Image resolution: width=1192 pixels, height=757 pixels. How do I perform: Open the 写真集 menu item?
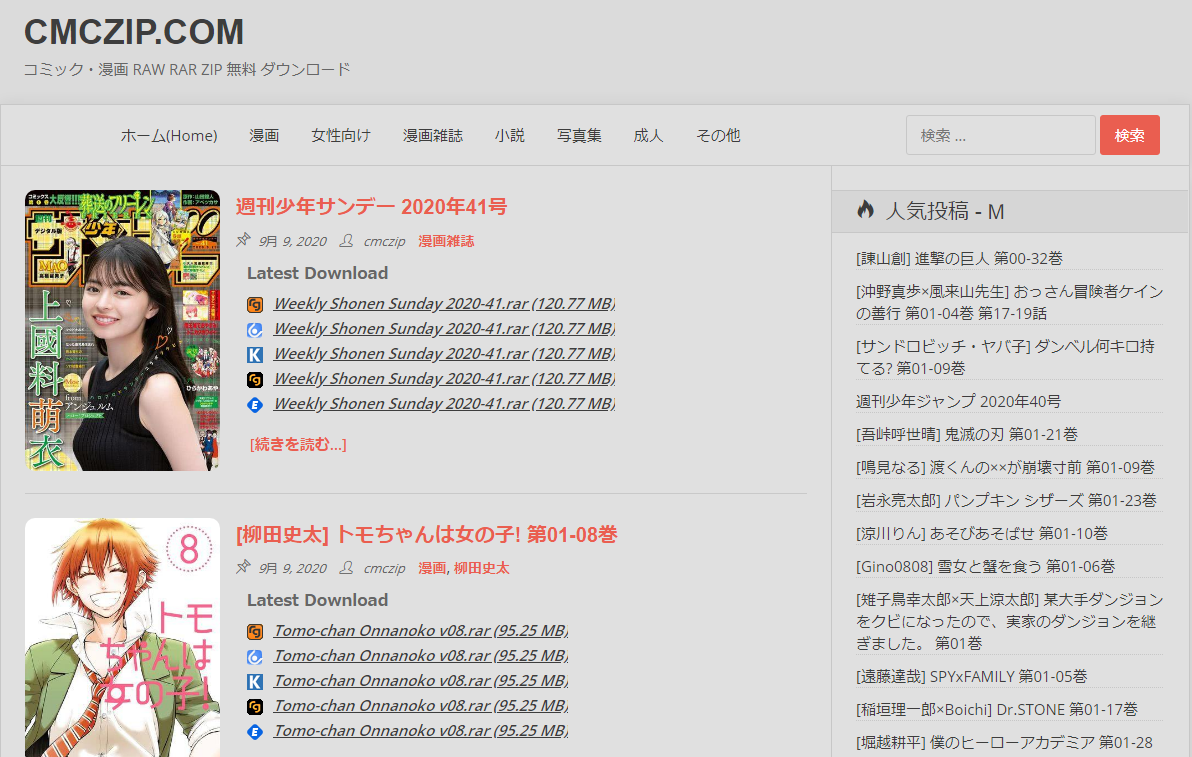(x=579, y=135)
